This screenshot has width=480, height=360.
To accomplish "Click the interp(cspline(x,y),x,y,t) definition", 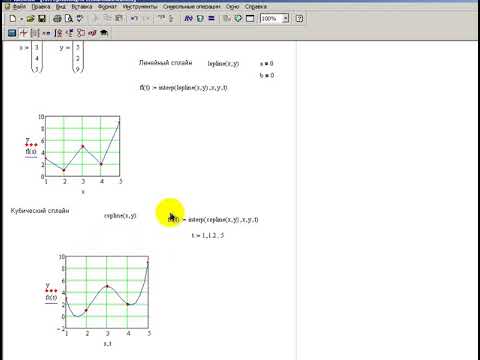I will (213, 220).
